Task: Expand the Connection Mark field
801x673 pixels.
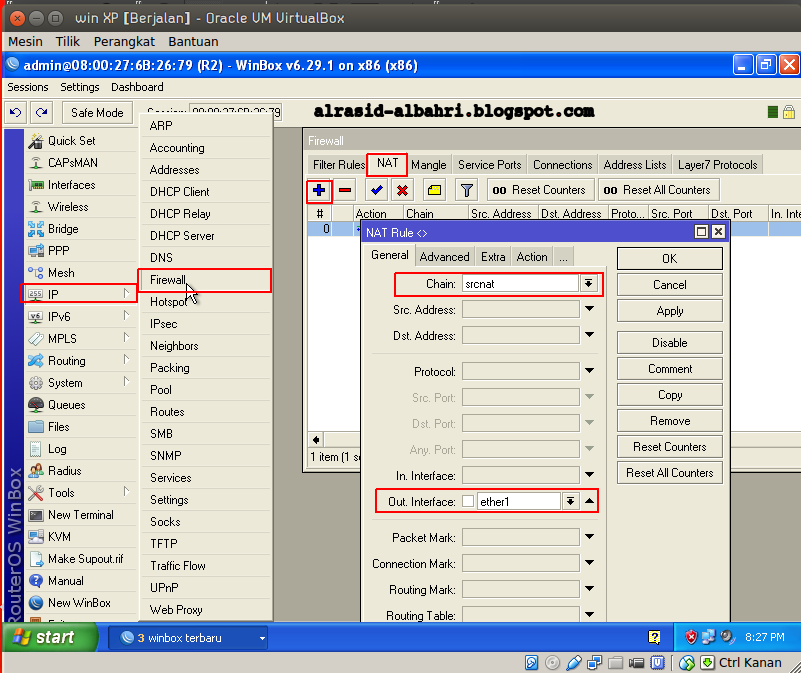Action: (x=590, y=563)
